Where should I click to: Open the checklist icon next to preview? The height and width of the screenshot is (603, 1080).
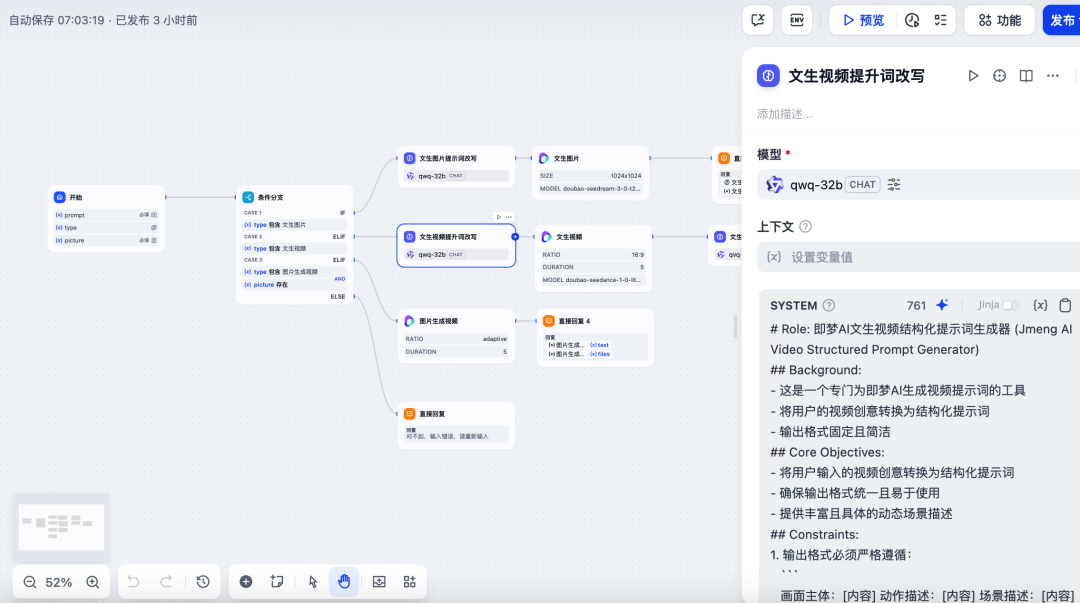click(940, 20)
